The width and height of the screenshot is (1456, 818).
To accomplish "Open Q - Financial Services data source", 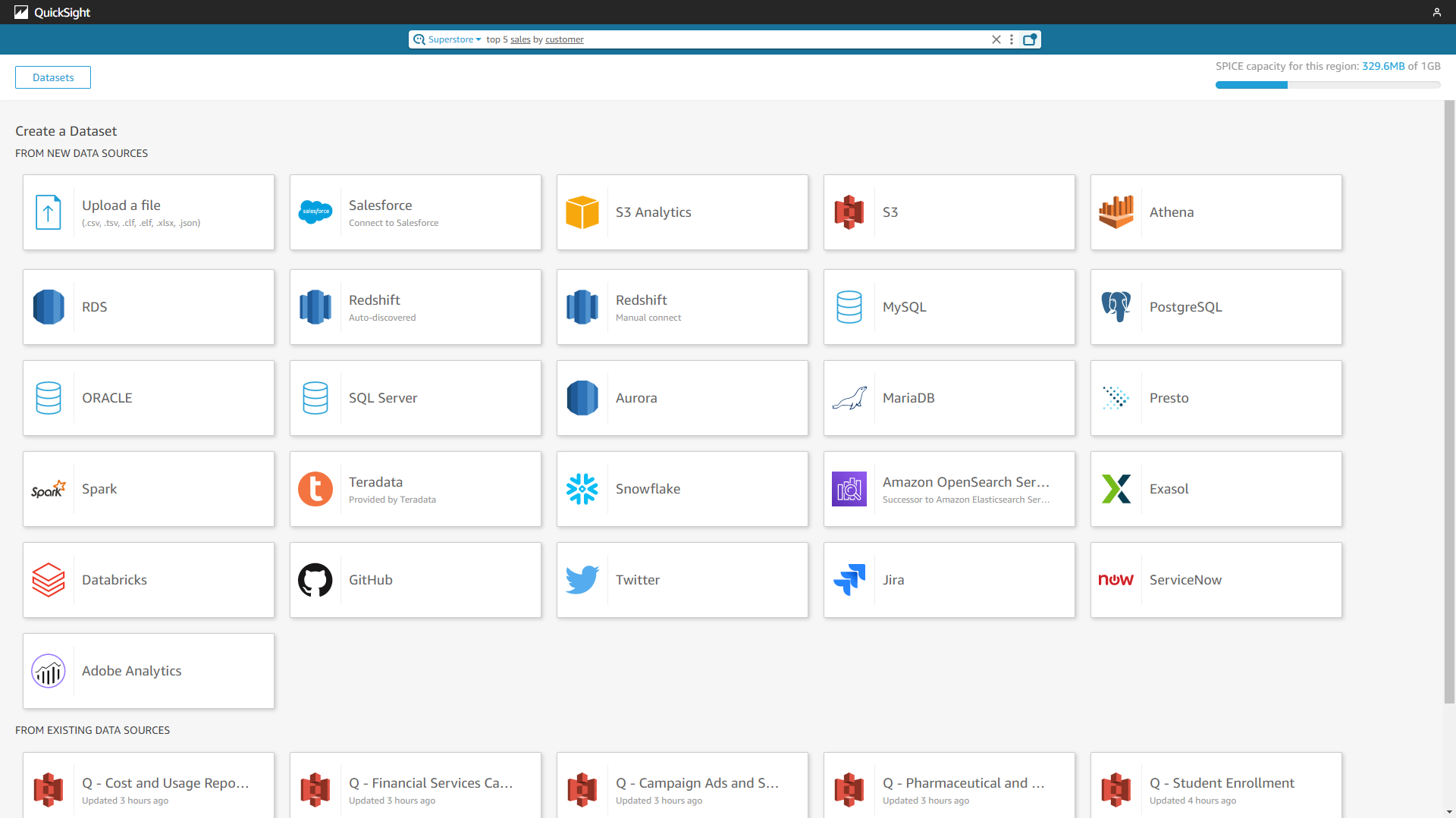I will point(416,786).
